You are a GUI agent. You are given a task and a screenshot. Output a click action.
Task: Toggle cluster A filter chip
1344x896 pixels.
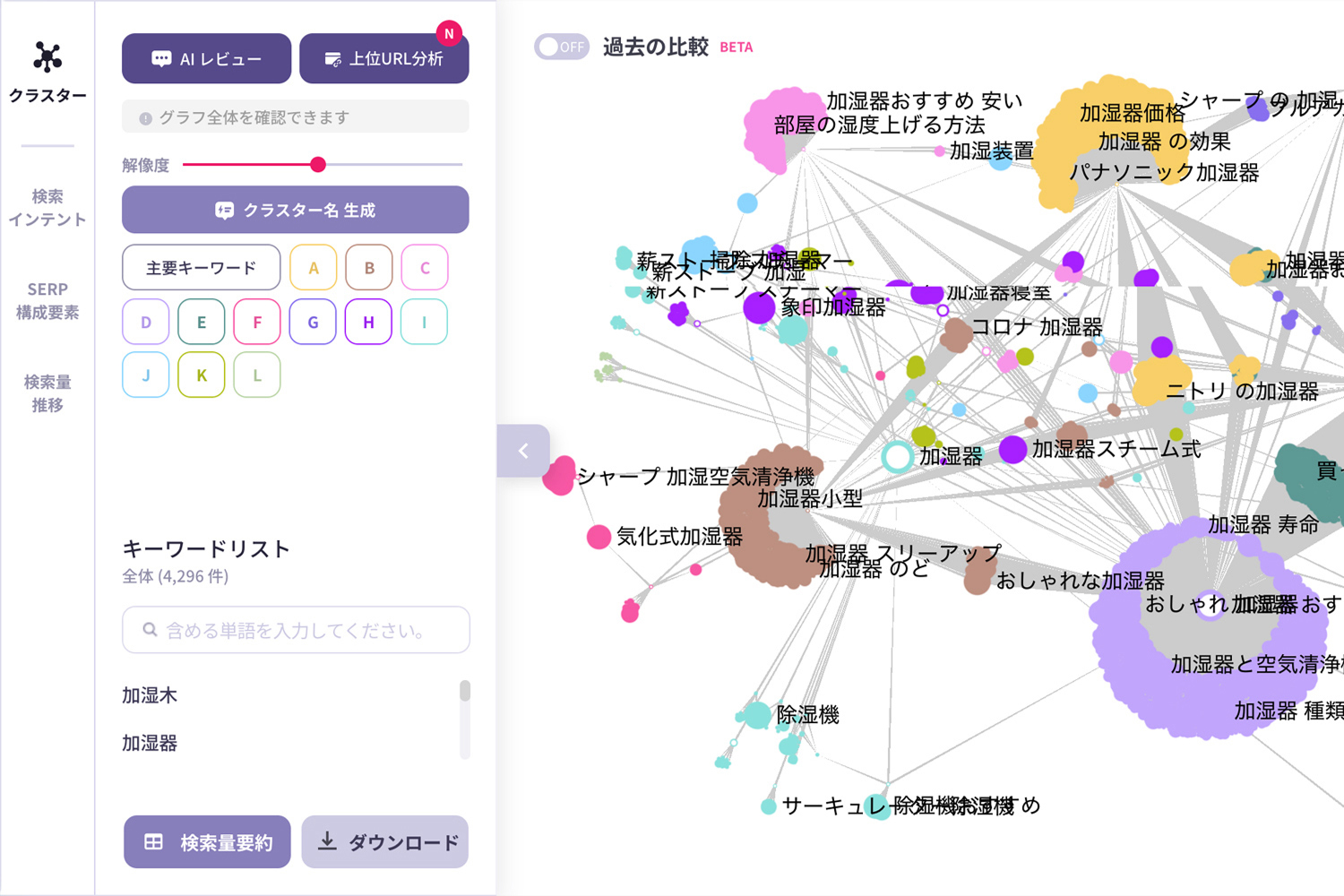[x=314, y=268]
